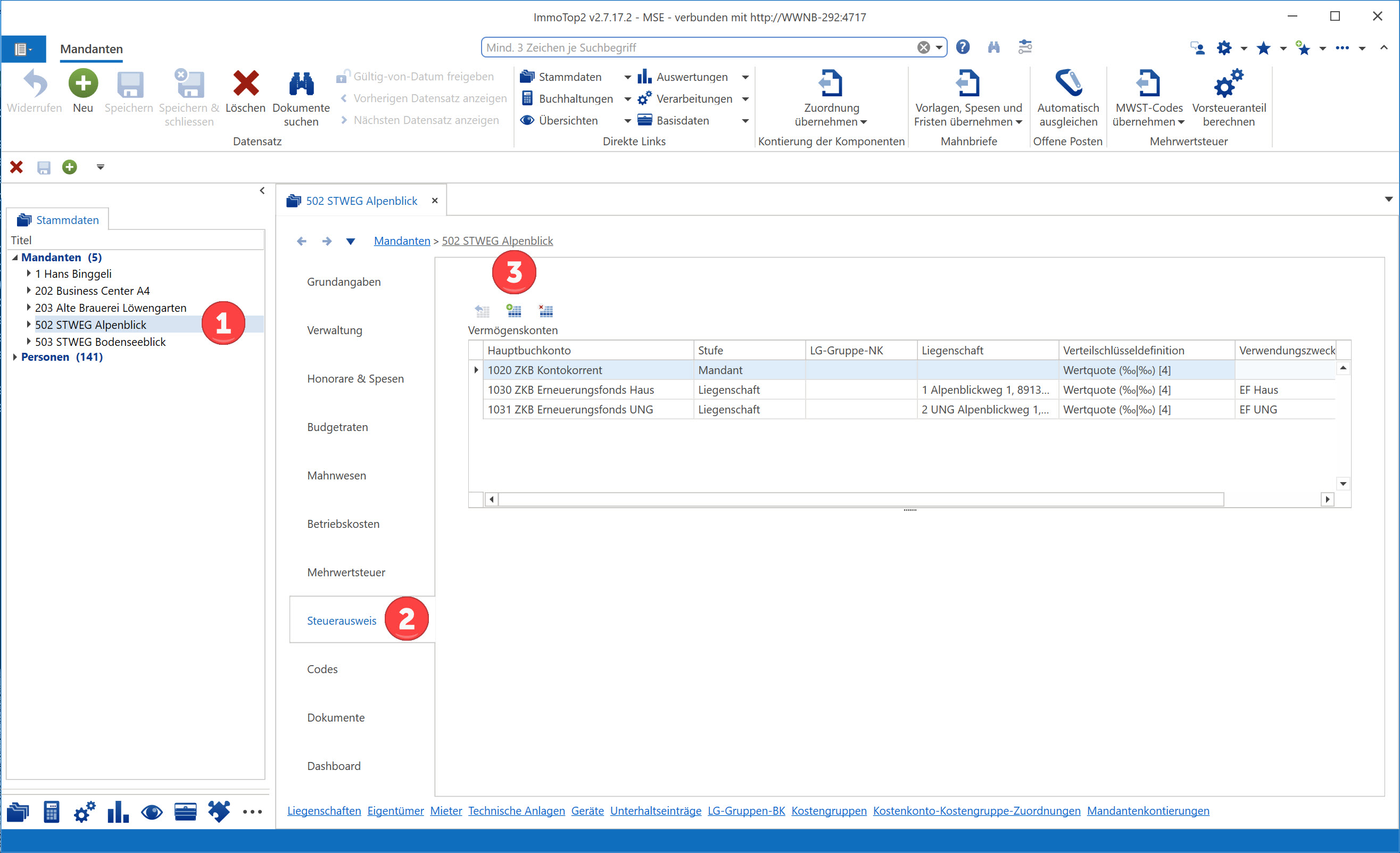This screenshot has width=1400, height=853.
Task: Switch to the Mehrwertsteuer section
Action: click(x=346, y=572)
